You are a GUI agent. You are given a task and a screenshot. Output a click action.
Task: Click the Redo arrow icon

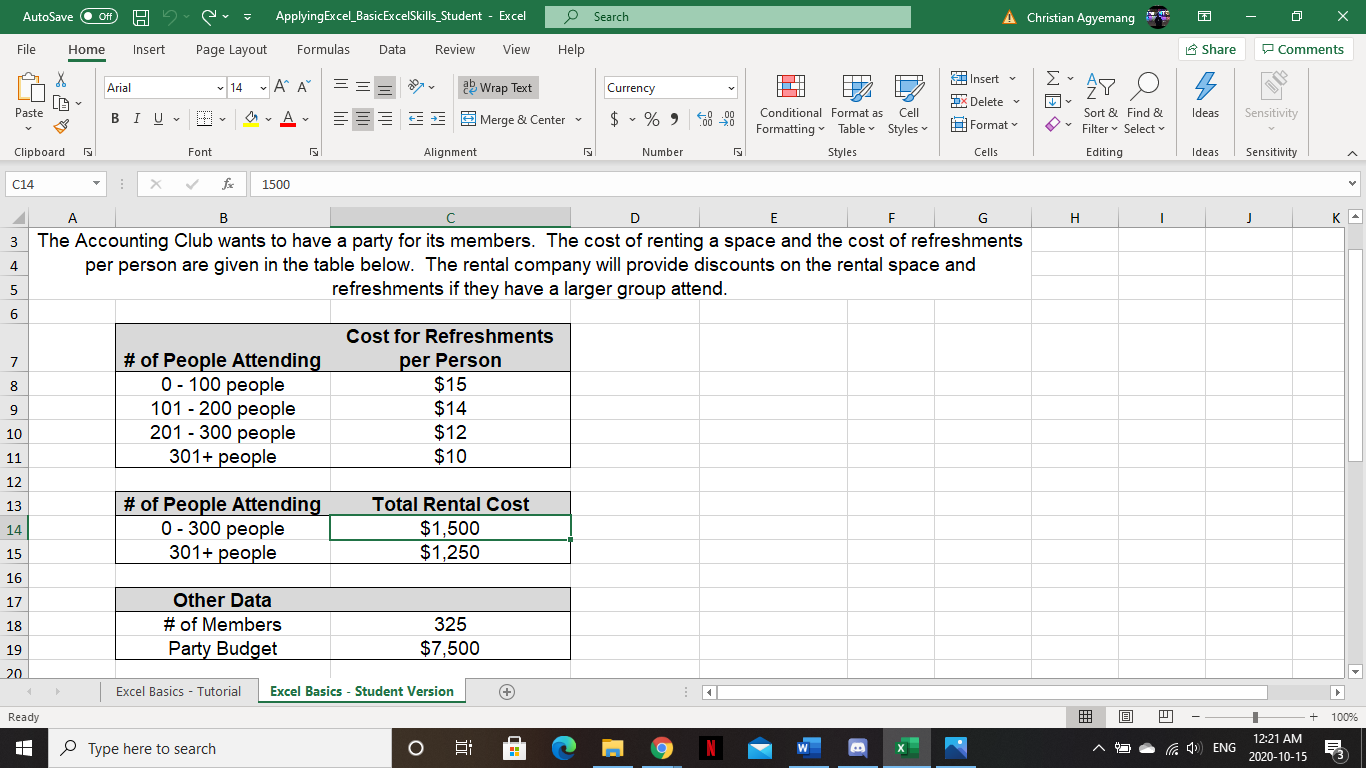point(211,17)
